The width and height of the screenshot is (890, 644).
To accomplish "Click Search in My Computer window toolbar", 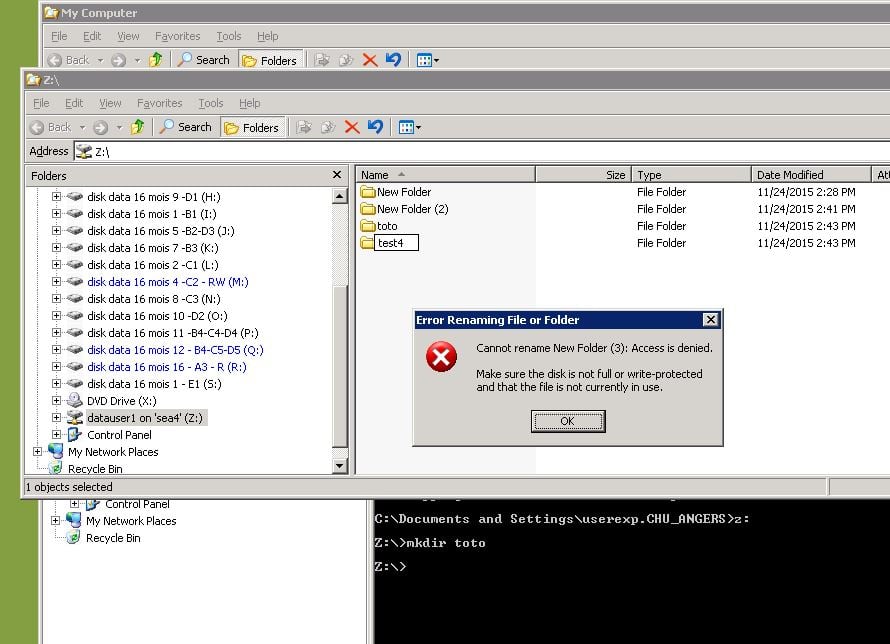I will click(204, 60).
